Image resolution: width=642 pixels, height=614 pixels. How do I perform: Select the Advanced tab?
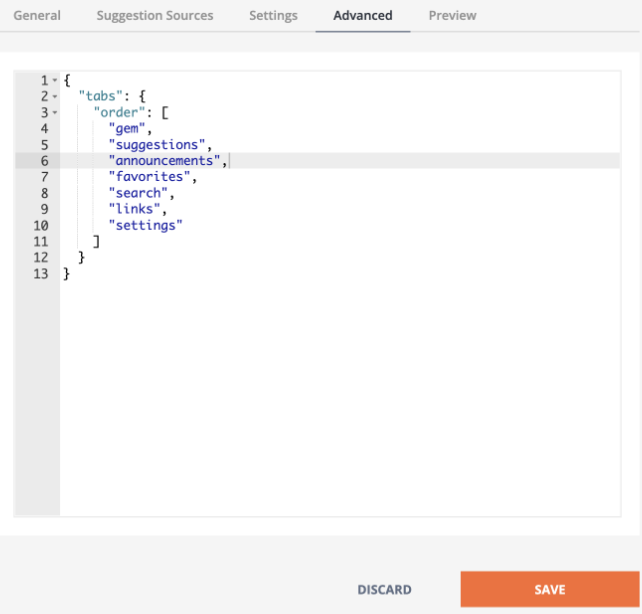click(363, 16)
